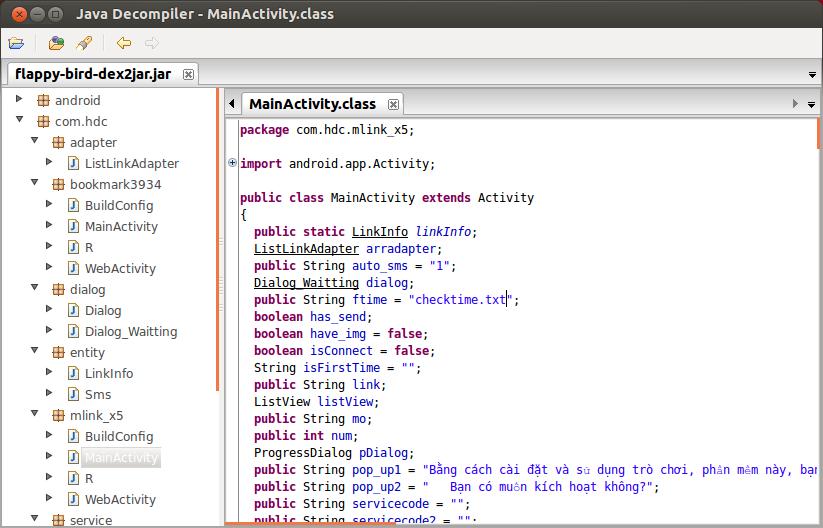Click the "checktime.txt" string in the code
Image resolution: width=823 pixels, height=528 pixels.
pyautogui.click(x=460, y=299)
